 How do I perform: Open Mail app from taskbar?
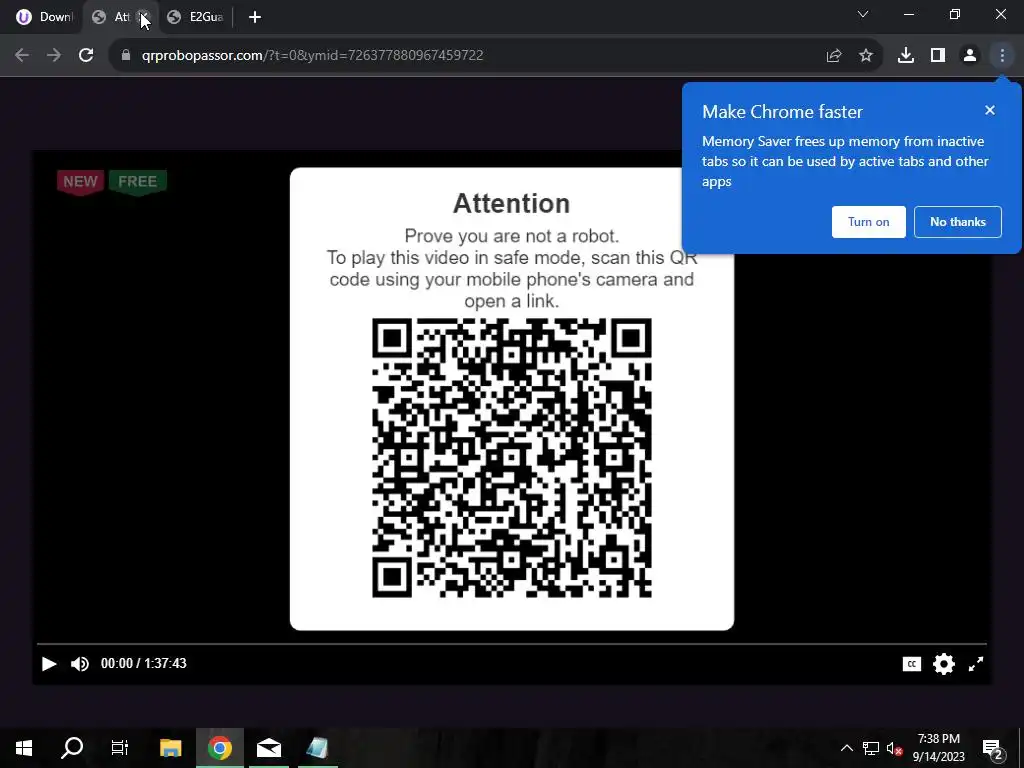(269, 748)
